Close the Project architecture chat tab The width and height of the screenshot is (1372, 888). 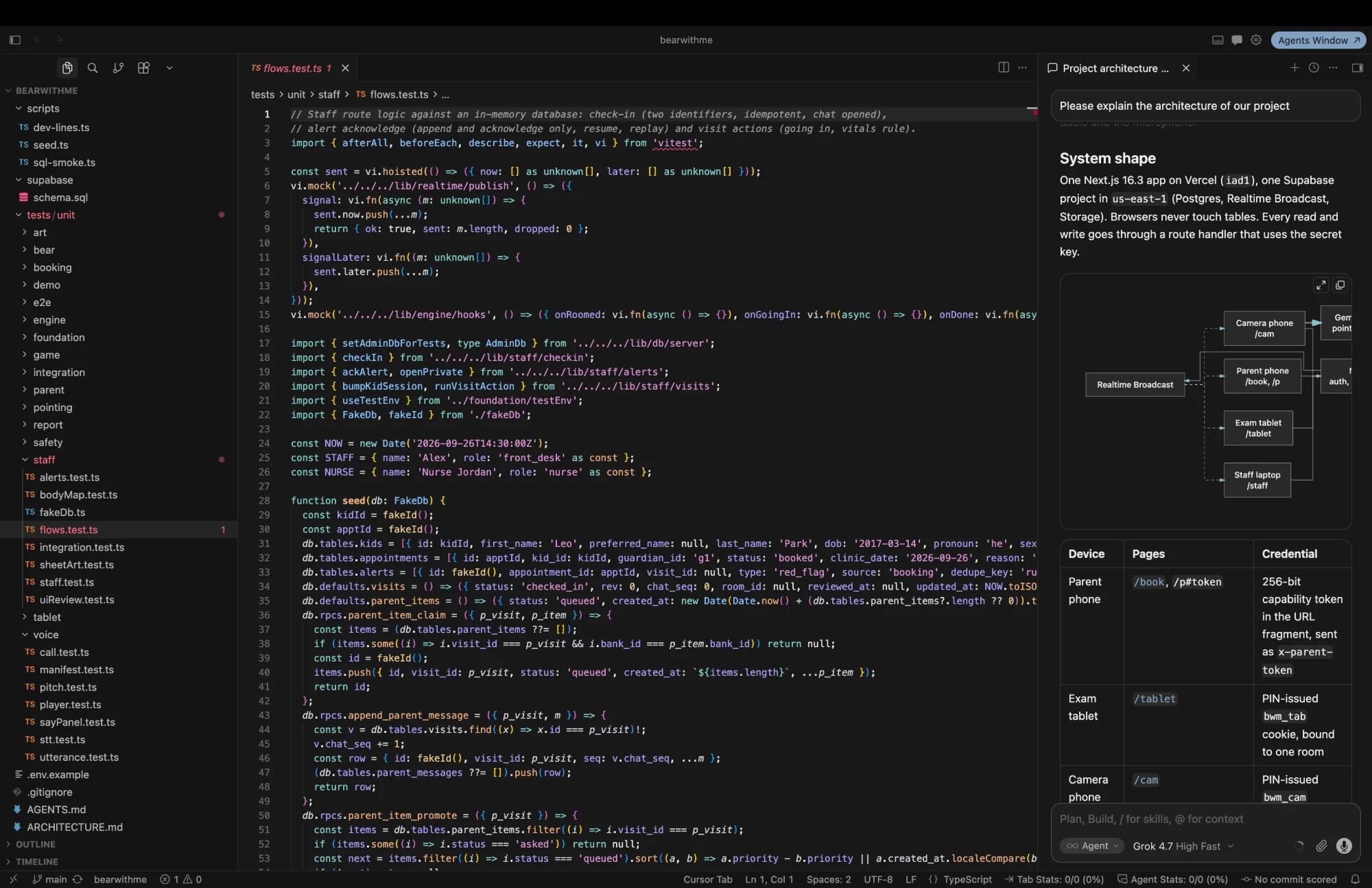[x=1185, y=68]
